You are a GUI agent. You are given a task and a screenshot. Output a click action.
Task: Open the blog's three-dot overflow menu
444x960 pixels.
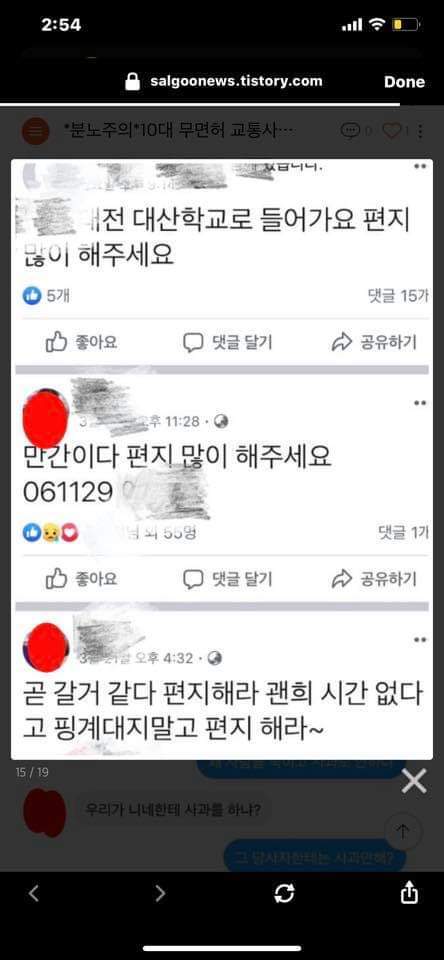click(422, 130)
